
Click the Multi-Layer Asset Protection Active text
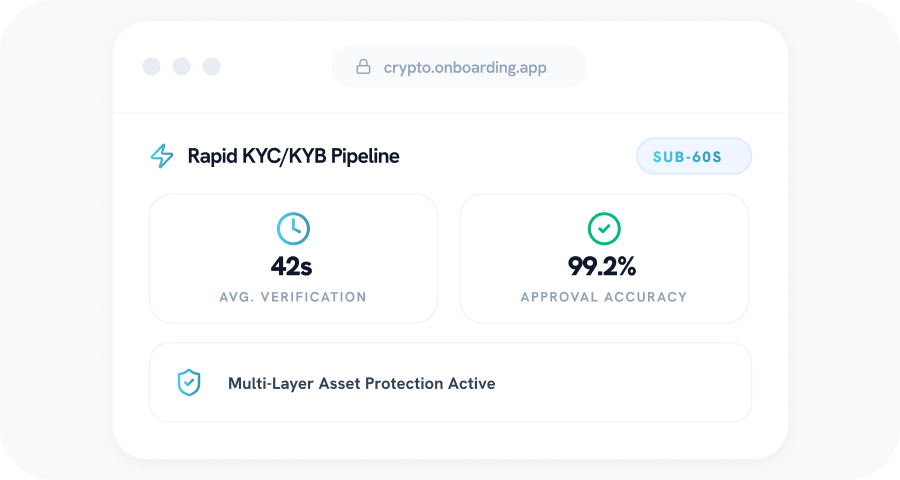(x=361, y=383)
